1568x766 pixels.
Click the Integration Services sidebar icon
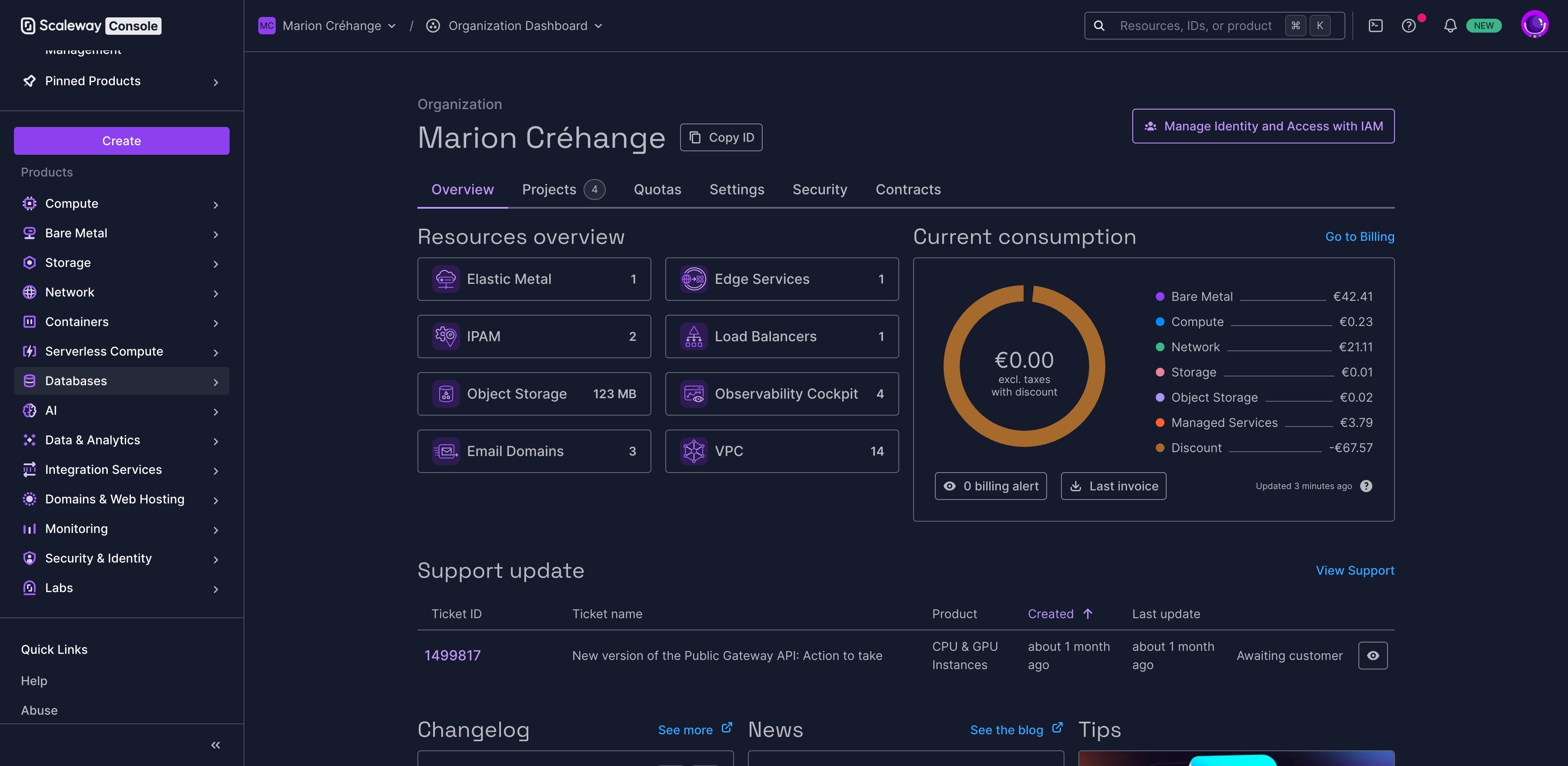point(29,470)
